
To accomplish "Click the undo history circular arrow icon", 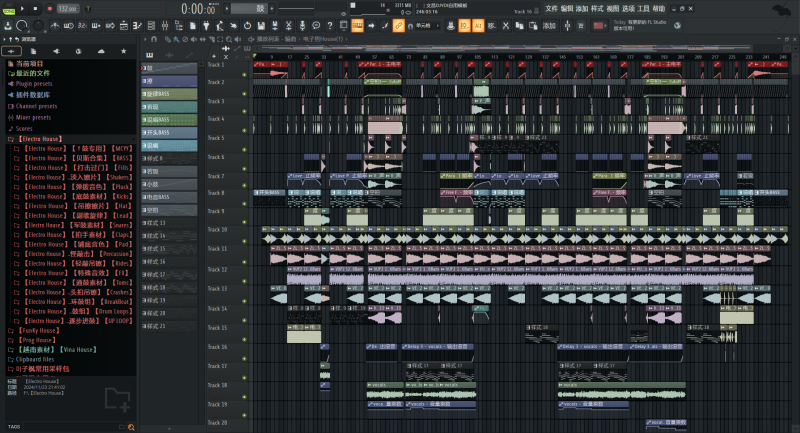I will click(247, 26).
